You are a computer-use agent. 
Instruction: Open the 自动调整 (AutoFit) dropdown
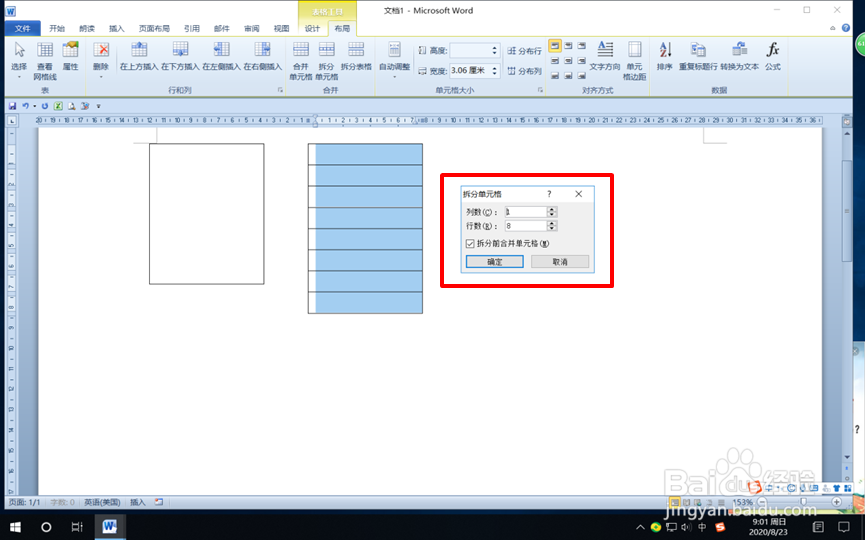tap(394, 60)
